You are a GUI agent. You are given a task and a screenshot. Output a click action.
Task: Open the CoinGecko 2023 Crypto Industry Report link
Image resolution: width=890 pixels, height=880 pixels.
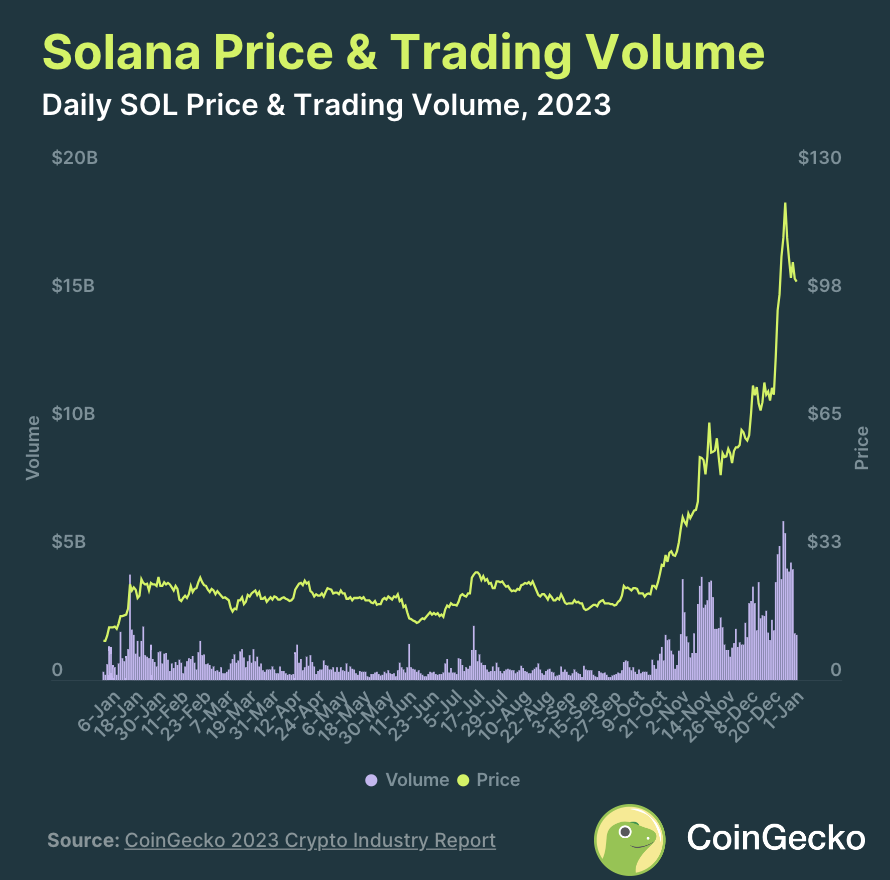(310, 840)
